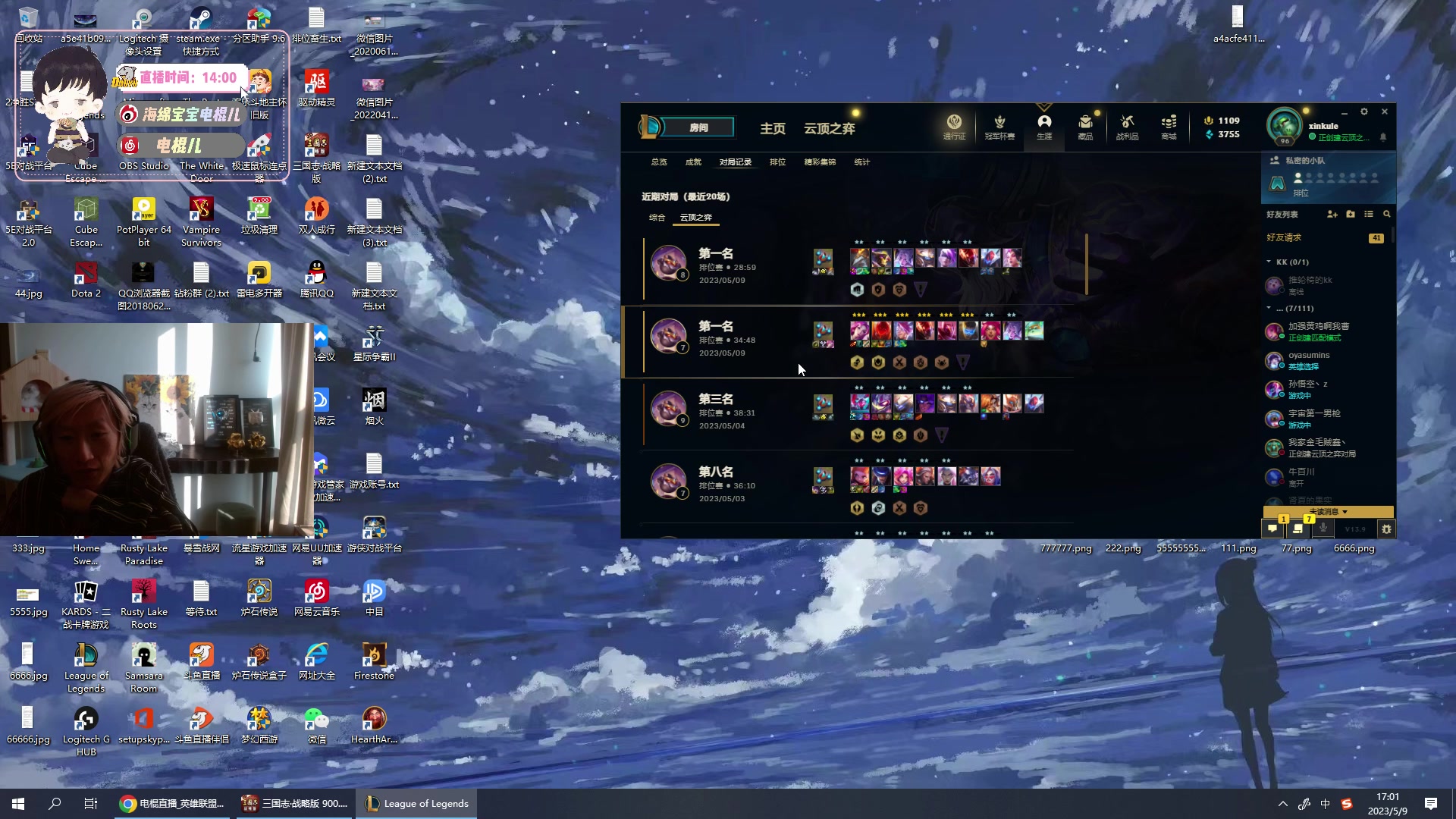This screenshot has height=819, width=1456.
Task: Open the chat messages icon with badge 1
Action: 1272,529
